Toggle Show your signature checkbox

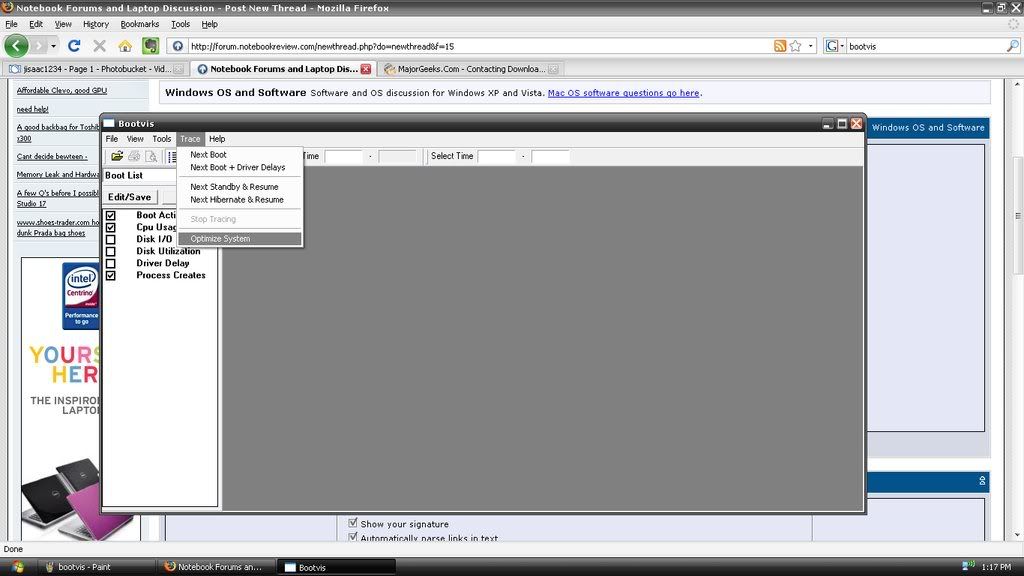point(353,523)
